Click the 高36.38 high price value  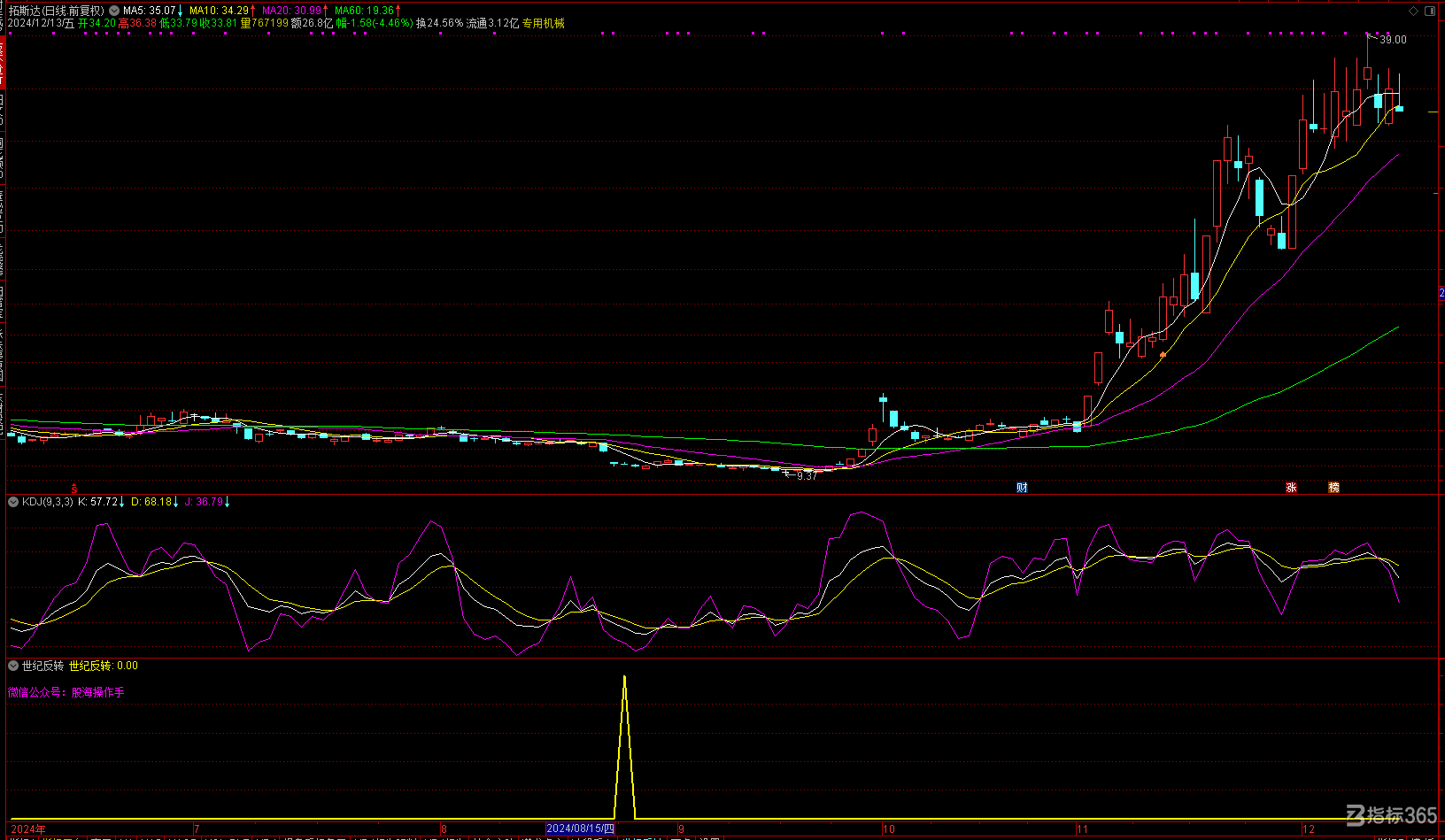(x=137, y=23)
